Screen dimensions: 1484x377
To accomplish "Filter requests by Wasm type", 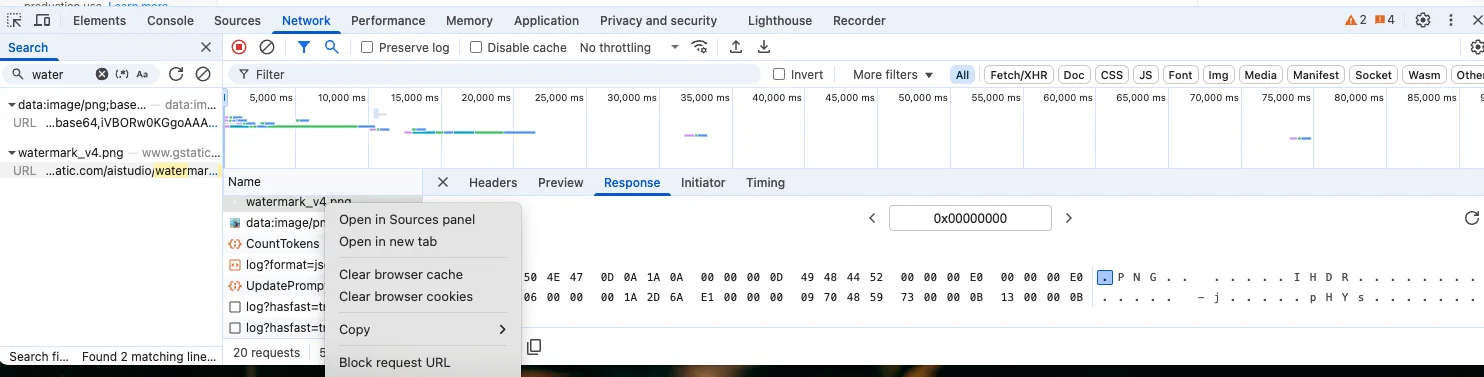I will [x=1424, y=75].
